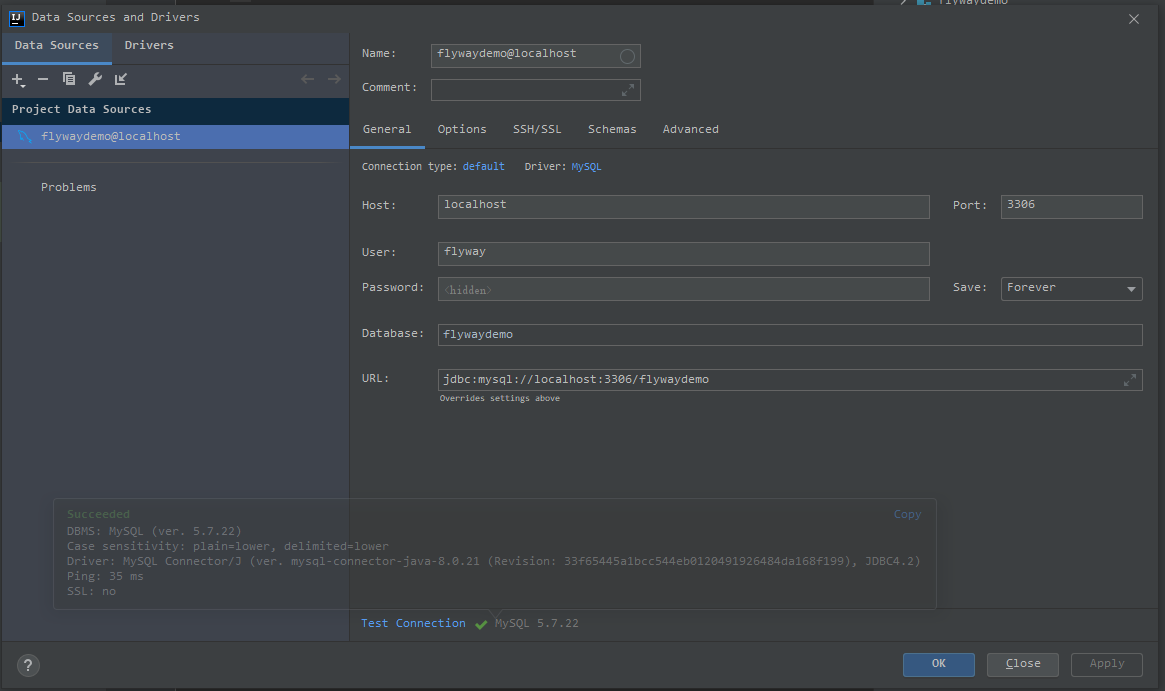
Task: Expand the URL field editor
Action: coord(1129,380)
